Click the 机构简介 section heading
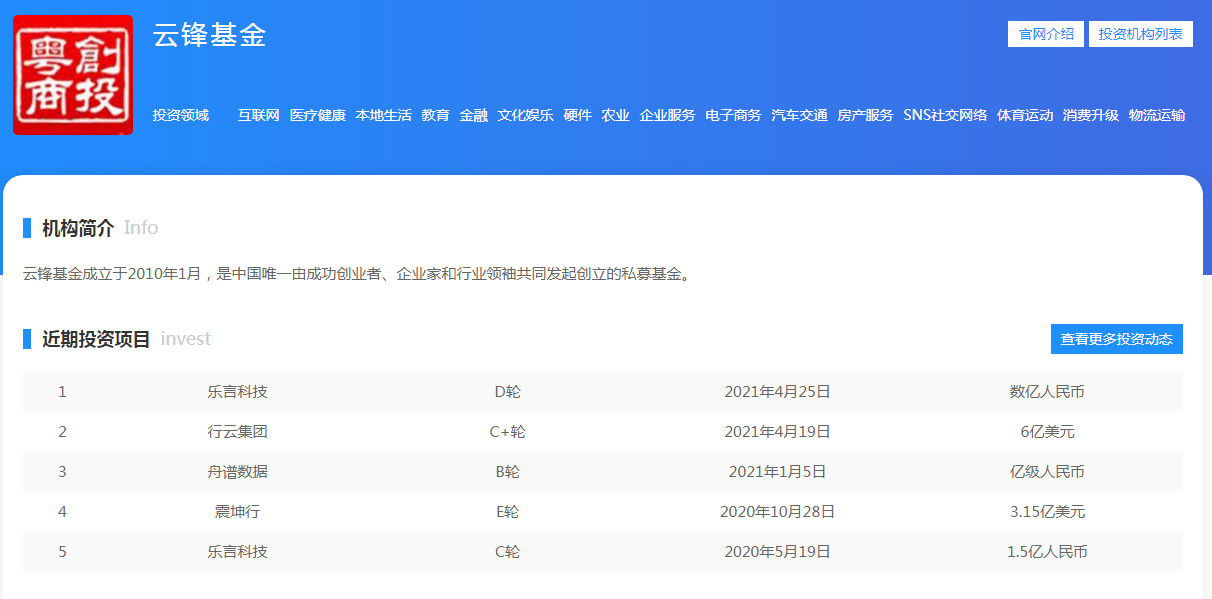The image size is (1212, 599). [x=78, y=228]
